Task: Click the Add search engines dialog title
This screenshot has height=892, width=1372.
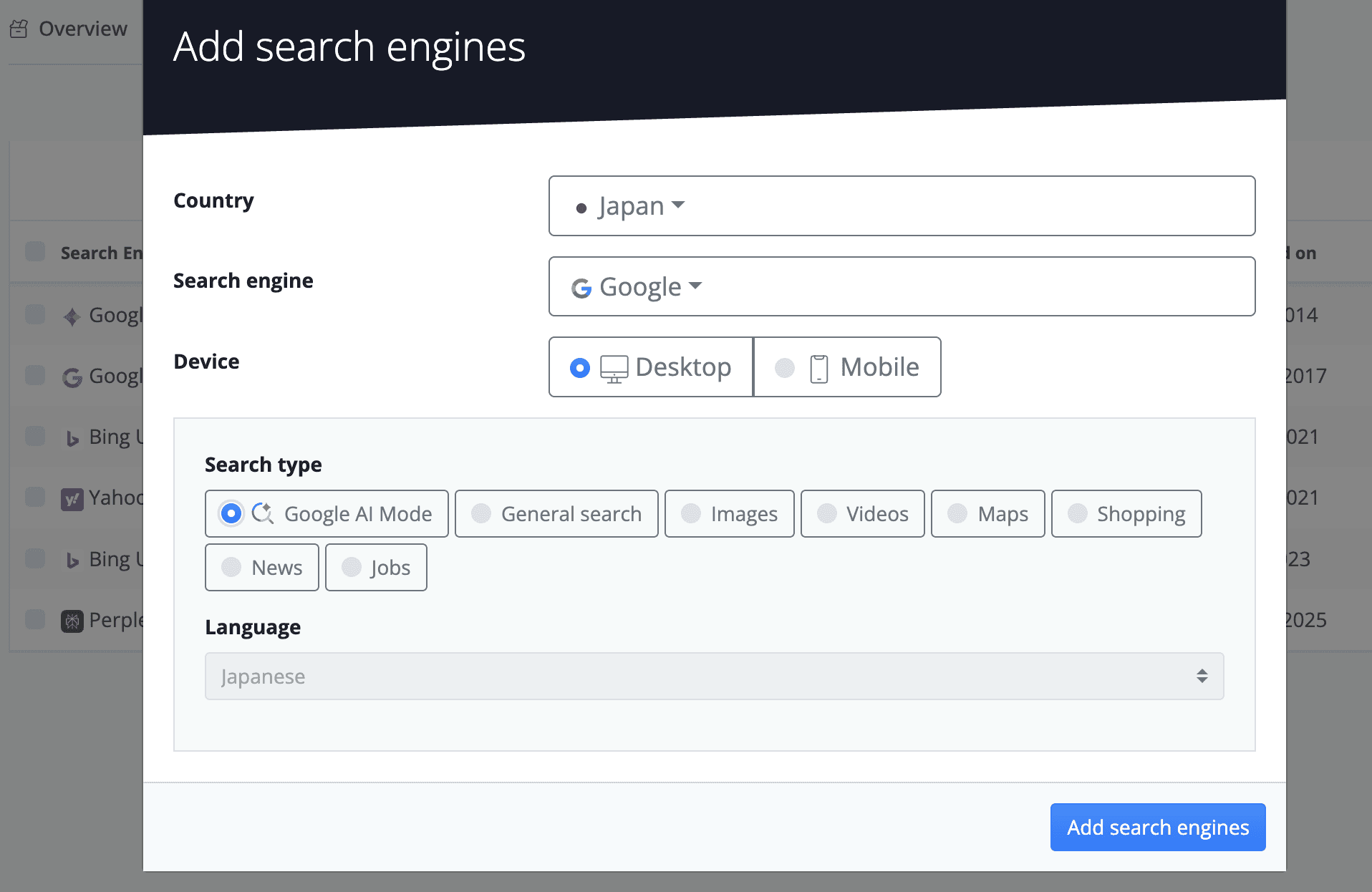Action: pyautogui.click(x=349, y=47)
